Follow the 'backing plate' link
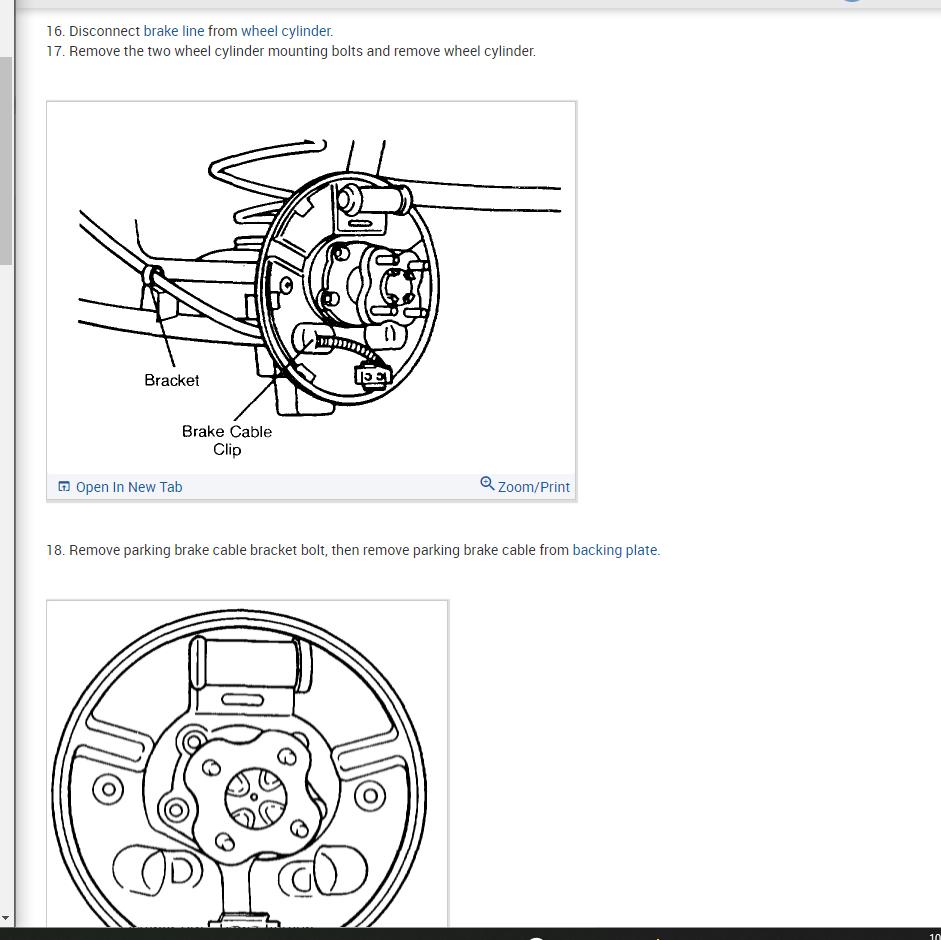 (615, 550)
